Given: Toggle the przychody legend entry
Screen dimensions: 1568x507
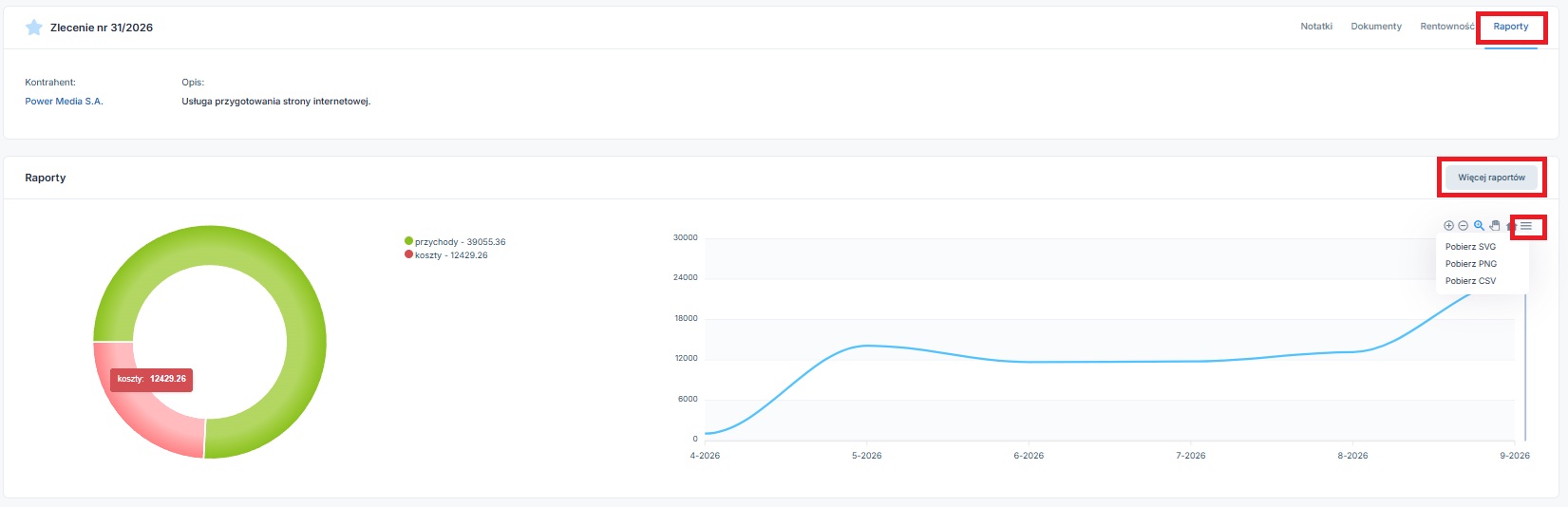Looking at the screenshot, I should [x=455, y=242].
